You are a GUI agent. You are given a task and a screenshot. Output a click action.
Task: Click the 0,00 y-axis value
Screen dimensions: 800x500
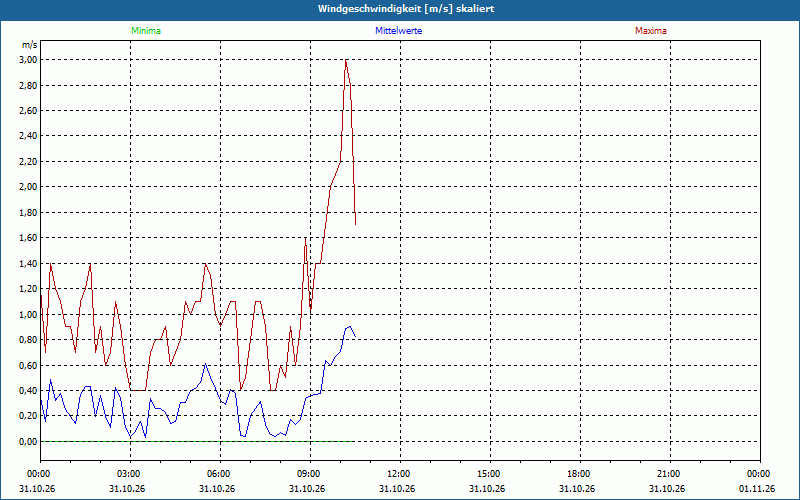click(x=29, y=441)
